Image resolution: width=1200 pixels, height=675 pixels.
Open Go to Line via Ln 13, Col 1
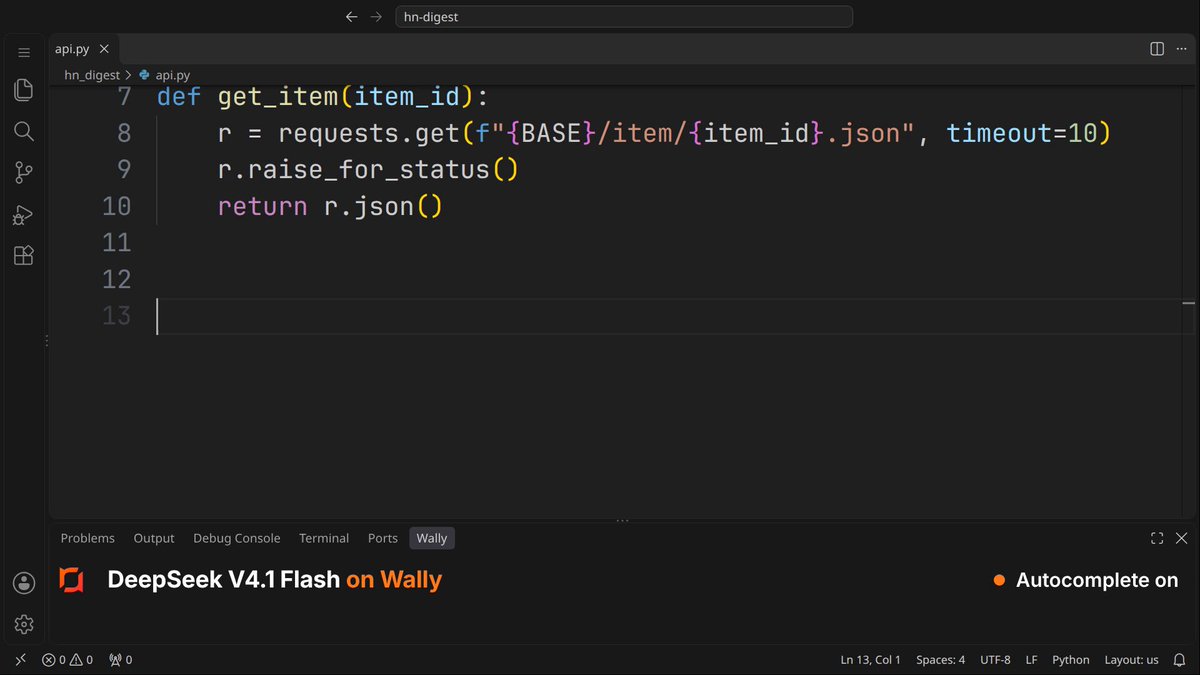click(871, 660)
